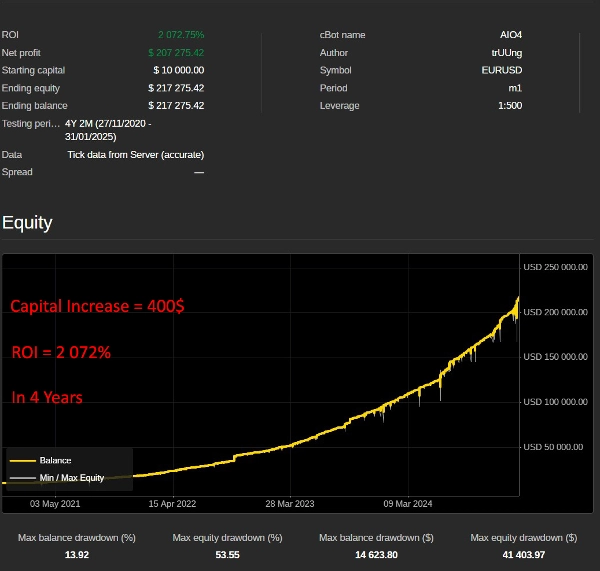Click the 09 Mar 2024 date axis label
Viewport: 600px width, 571px height.
[407, 504]
